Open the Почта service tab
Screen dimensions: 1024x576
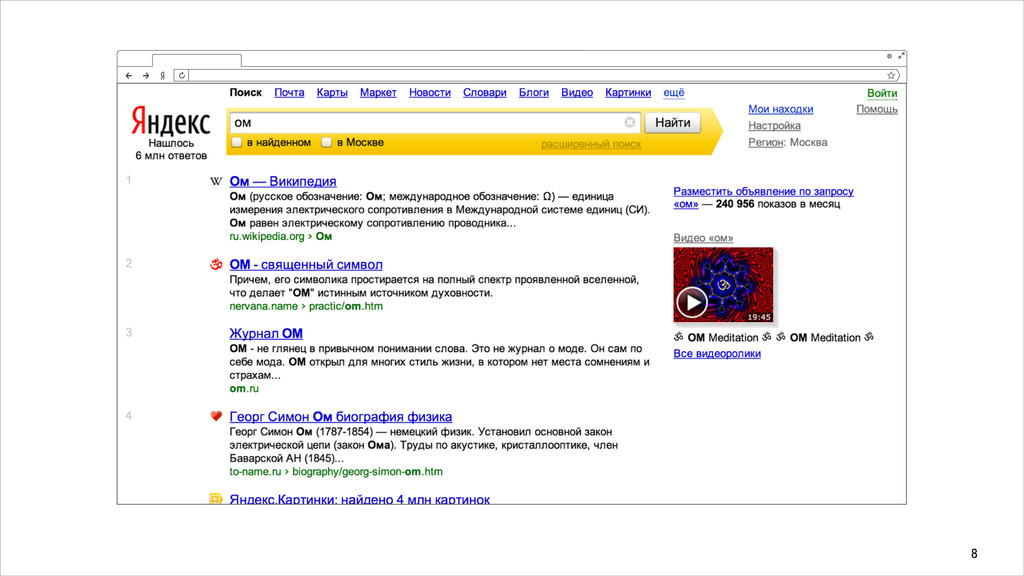click(x=289, y=93)
